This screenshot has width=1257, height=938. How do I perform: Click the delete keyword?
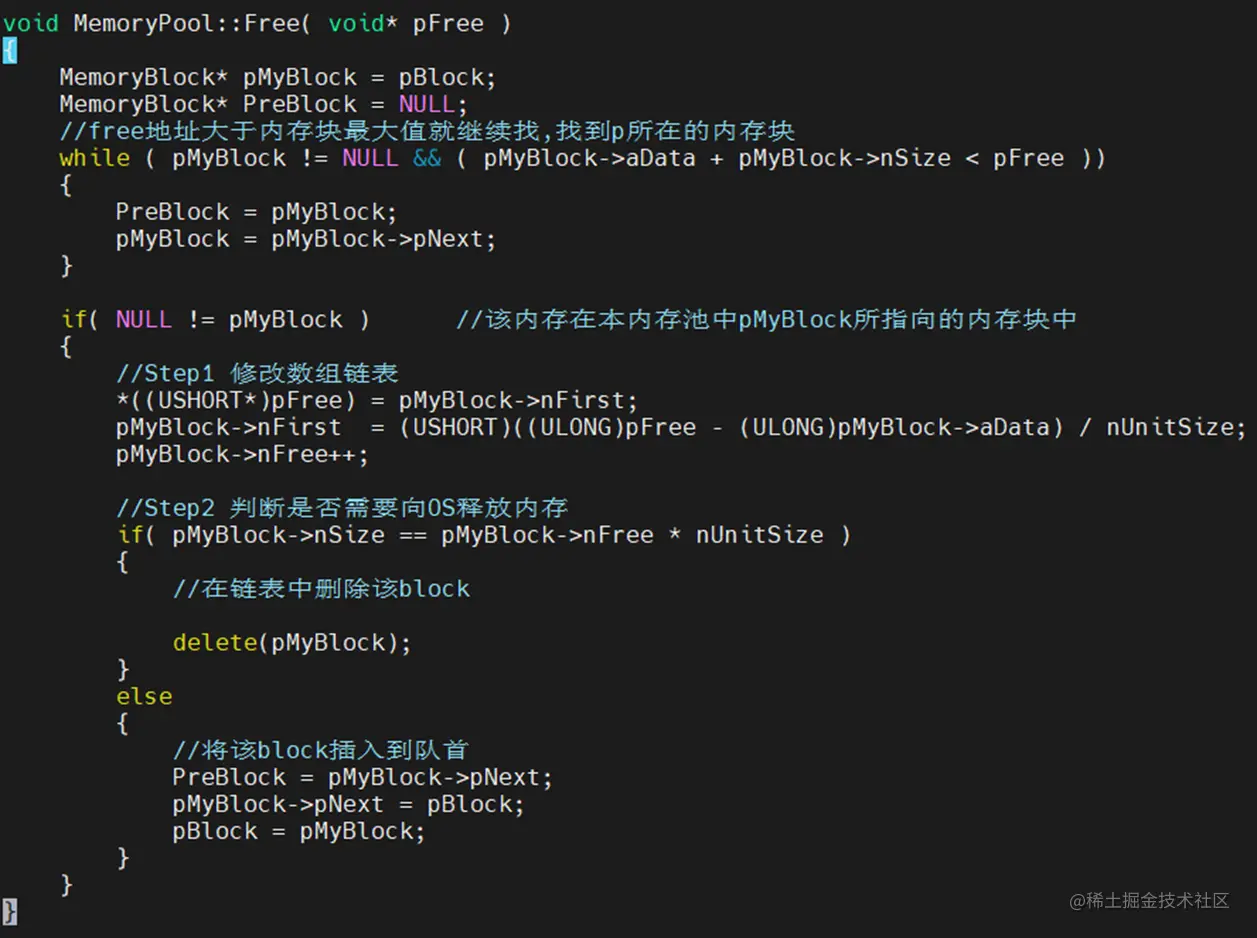click(x=214, y=643)
